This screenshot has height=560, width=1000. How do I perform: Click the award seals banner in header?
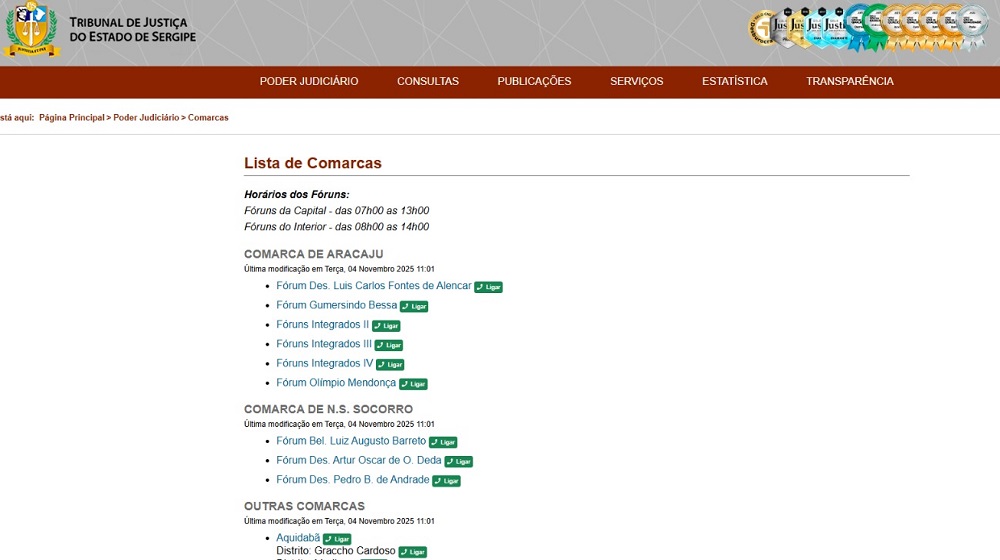coord(868,29)
